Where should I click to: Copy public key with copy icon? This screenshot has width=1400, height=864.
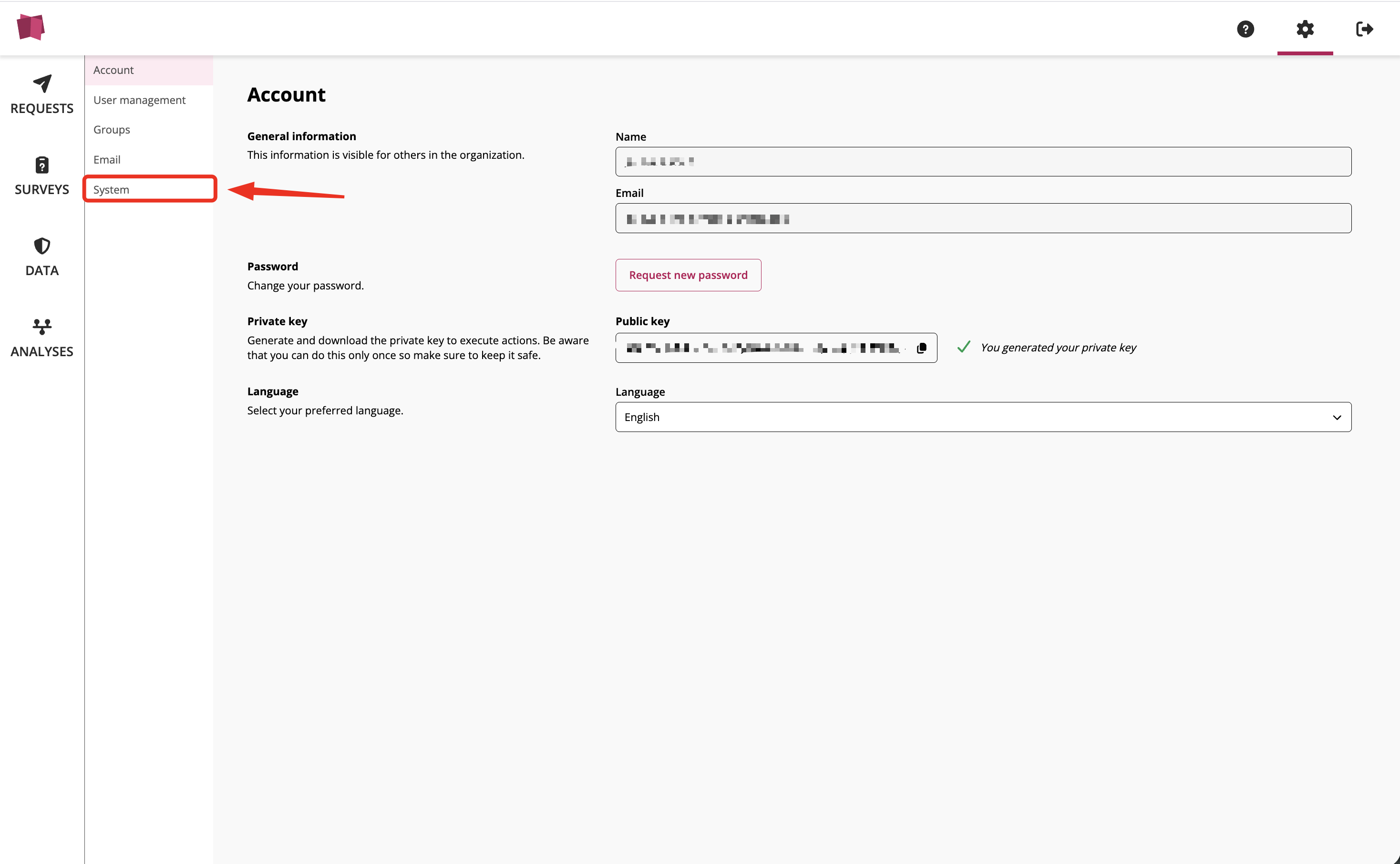(x=921, y=348)
